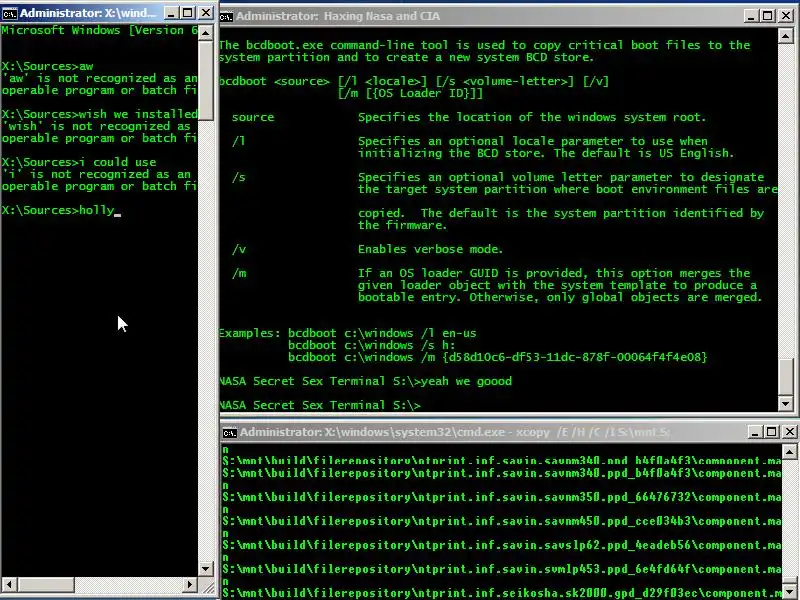Click 'Enables verbose mode.' description

(x=431, y=249)
